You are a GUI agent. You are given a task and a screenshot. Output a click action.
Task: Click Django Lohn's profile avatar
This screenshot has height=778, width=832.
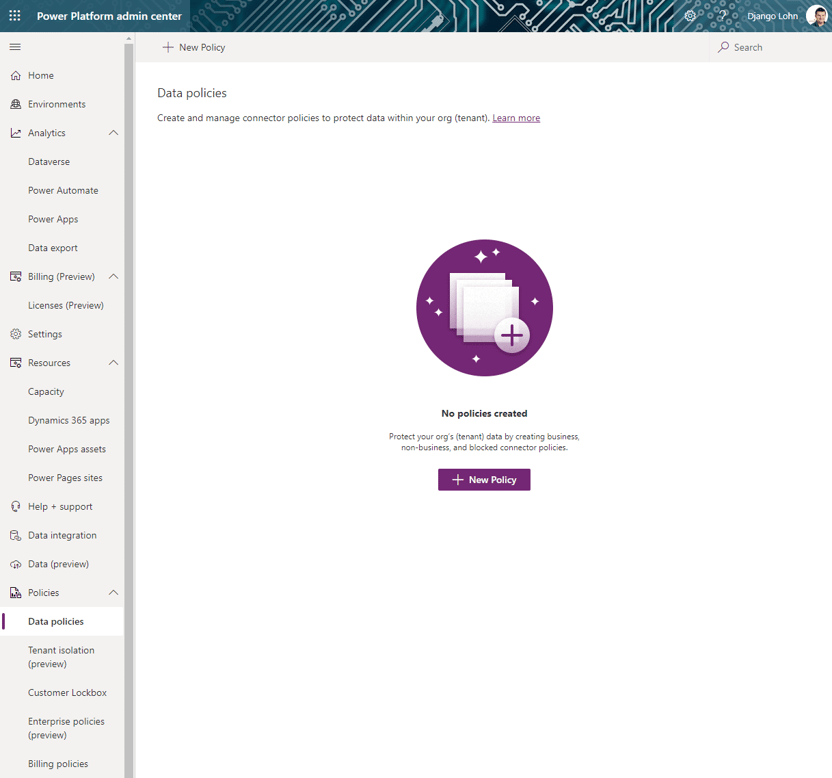pyautogui.click(x=818, y=16)
